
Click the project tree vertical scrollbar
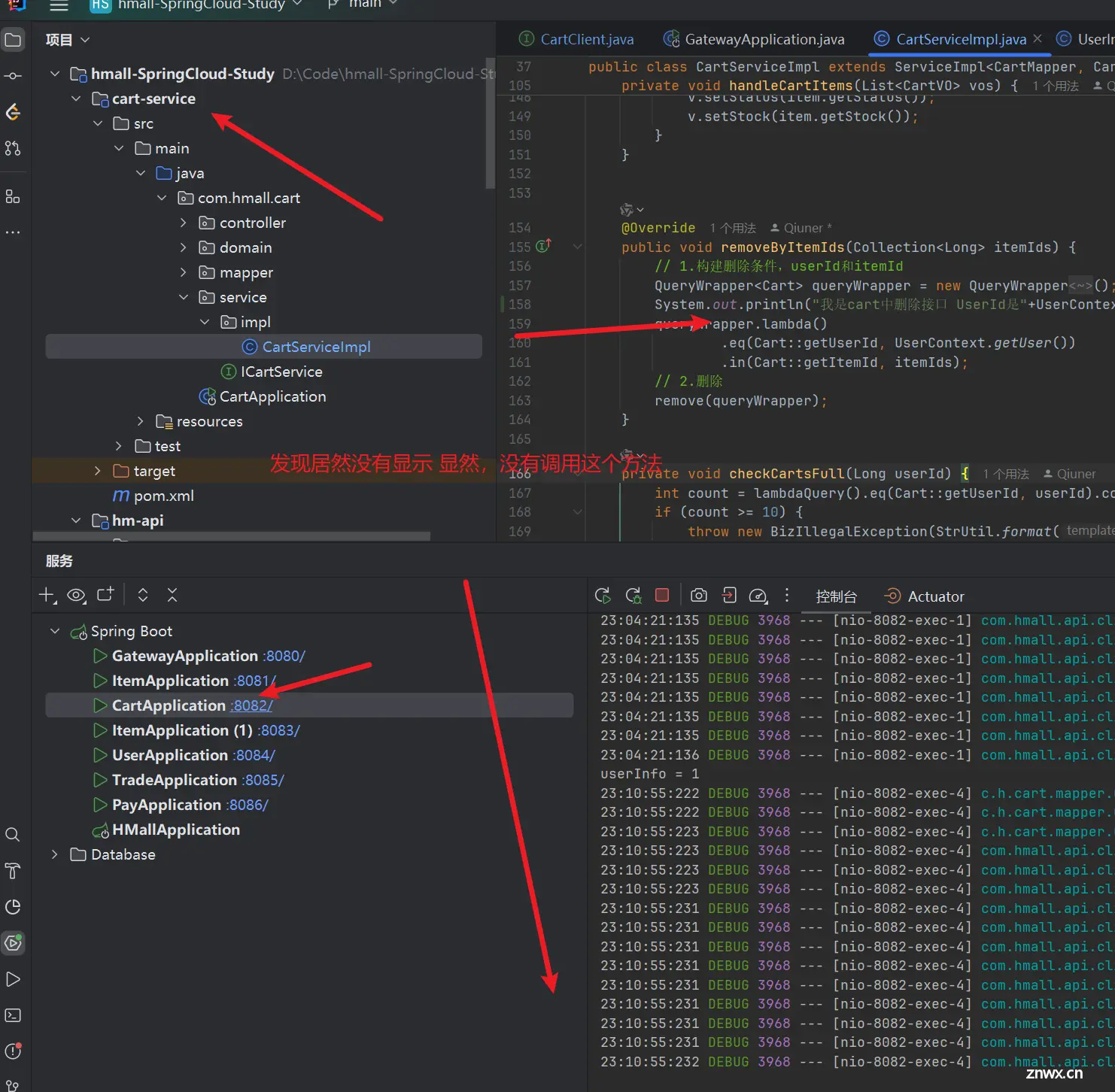[491, 123]
